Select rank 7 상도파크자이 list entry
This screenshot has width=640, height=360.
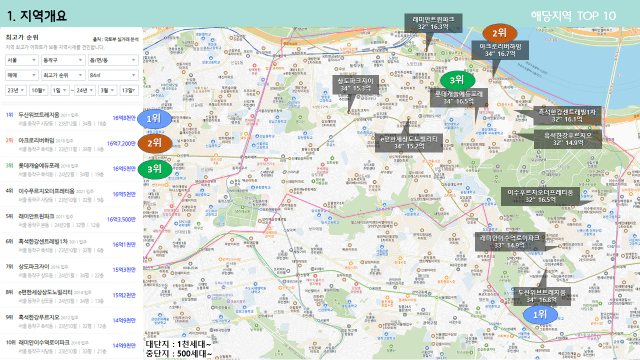pyautogui.click(x=71, y=271)
